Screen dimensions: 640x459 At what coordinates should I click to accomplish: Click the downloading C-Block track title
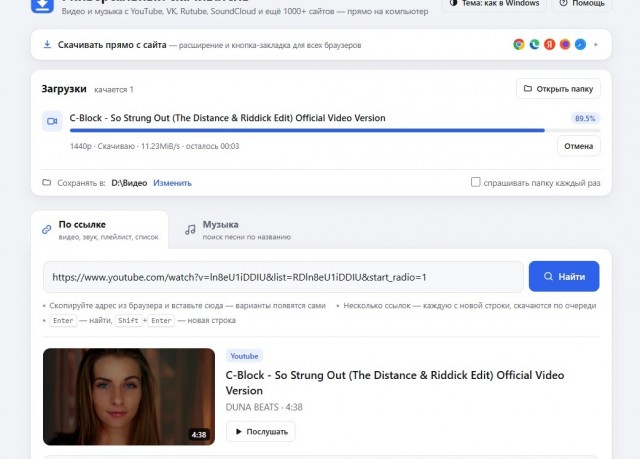tap(227, 118)
